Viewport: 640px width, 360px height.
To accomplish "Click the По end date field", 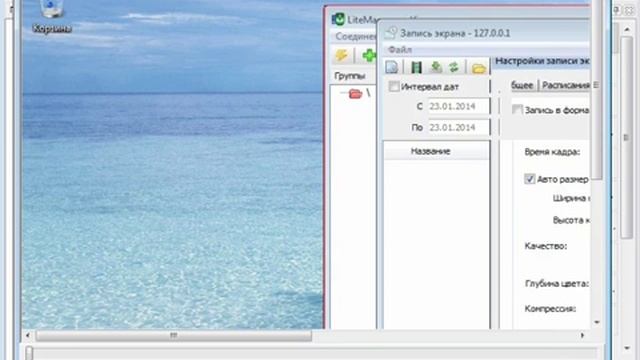I will point(458,128).
